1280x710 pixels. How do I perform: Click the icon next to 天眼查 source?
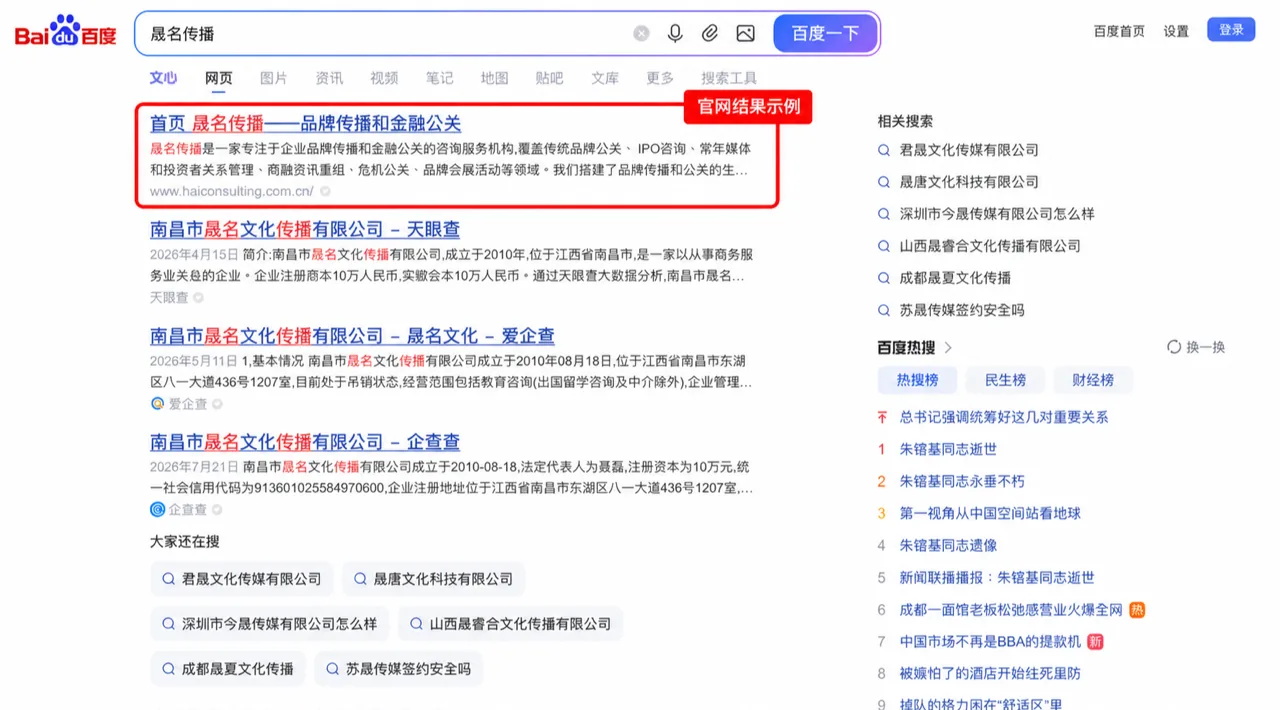tap(198, 297)
